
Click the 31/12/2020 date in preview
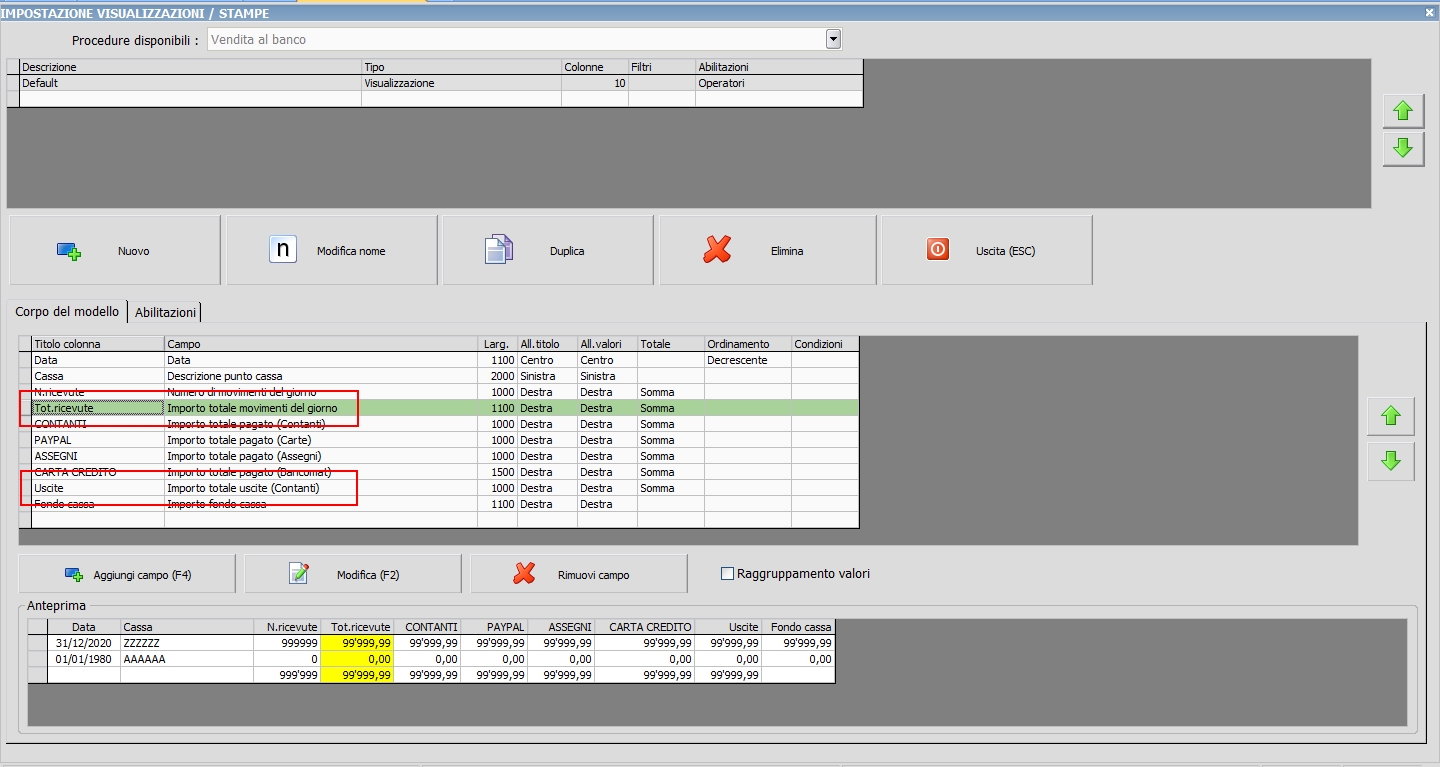coord(84,643)
